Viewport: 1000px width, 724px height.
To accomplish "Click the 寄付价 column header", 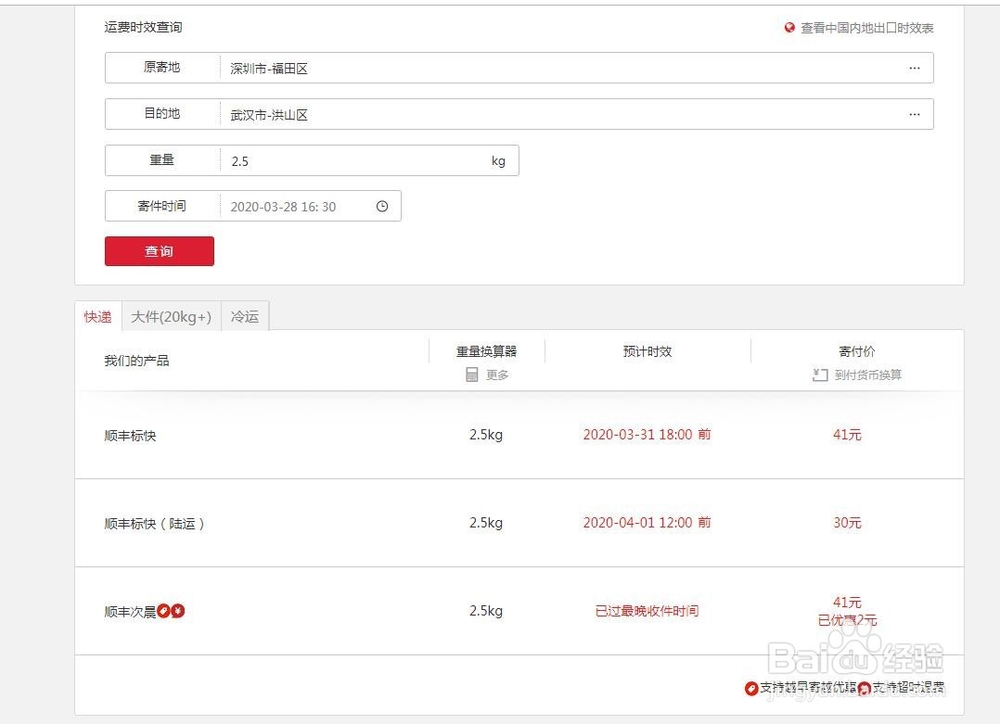I will click(857, 351).
